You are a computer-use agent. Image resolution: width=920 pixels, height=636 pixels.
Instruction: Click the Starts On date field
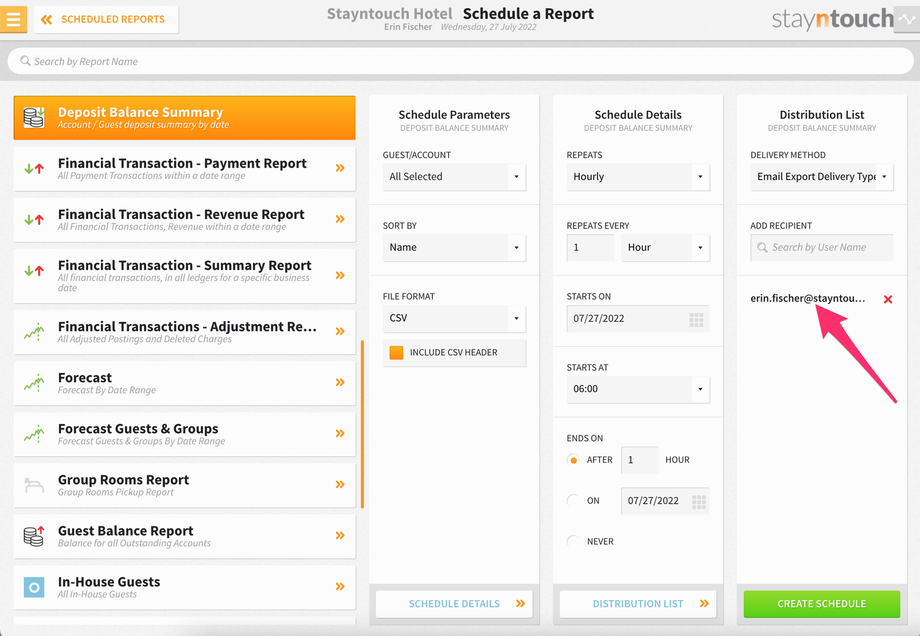coord(638,319)
